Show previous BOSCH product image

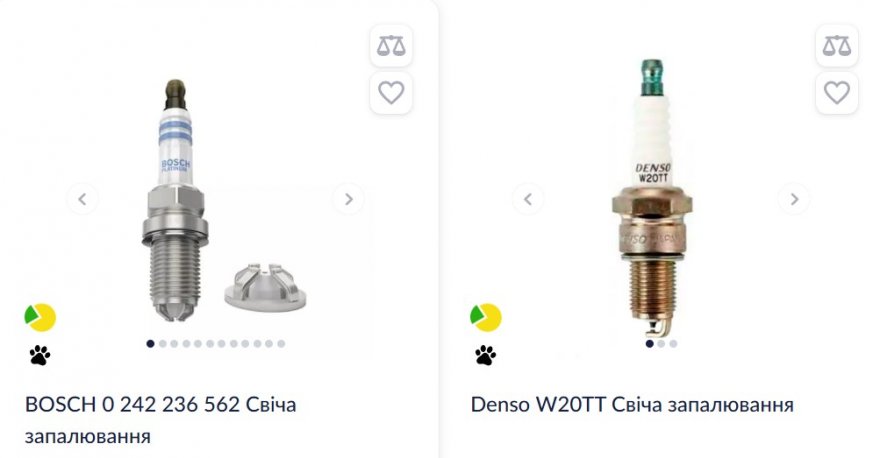click(x=82, y=199)
